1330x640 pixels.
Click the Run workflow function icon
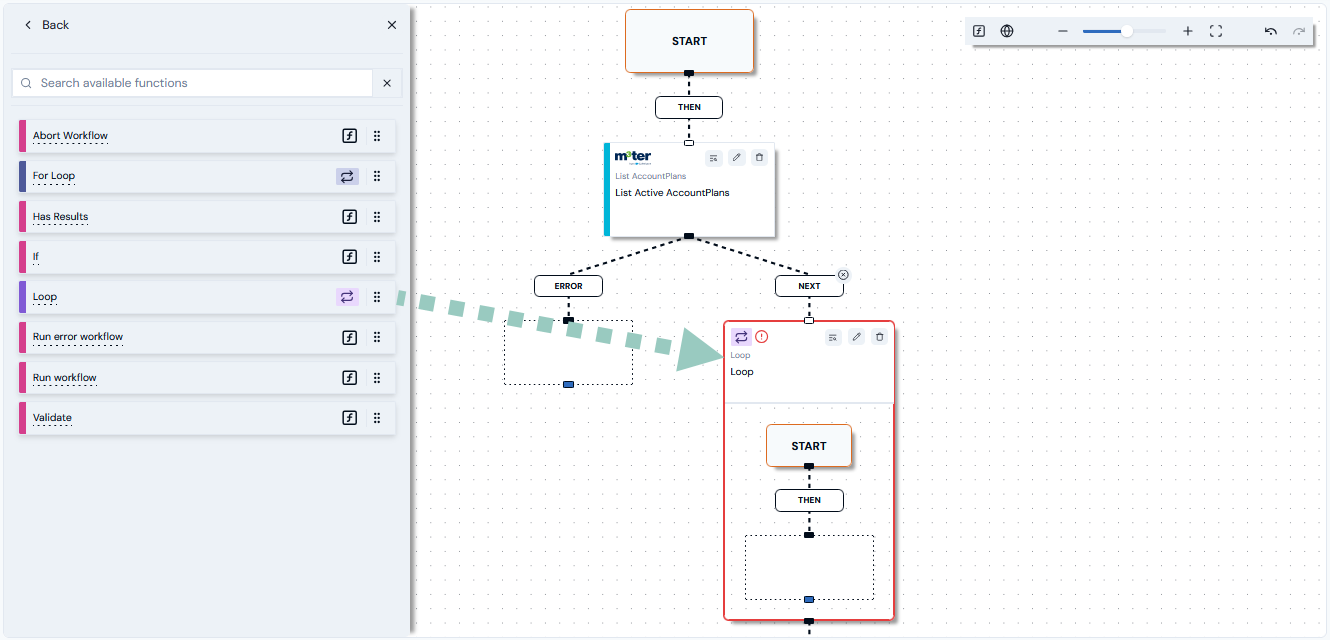349,378
